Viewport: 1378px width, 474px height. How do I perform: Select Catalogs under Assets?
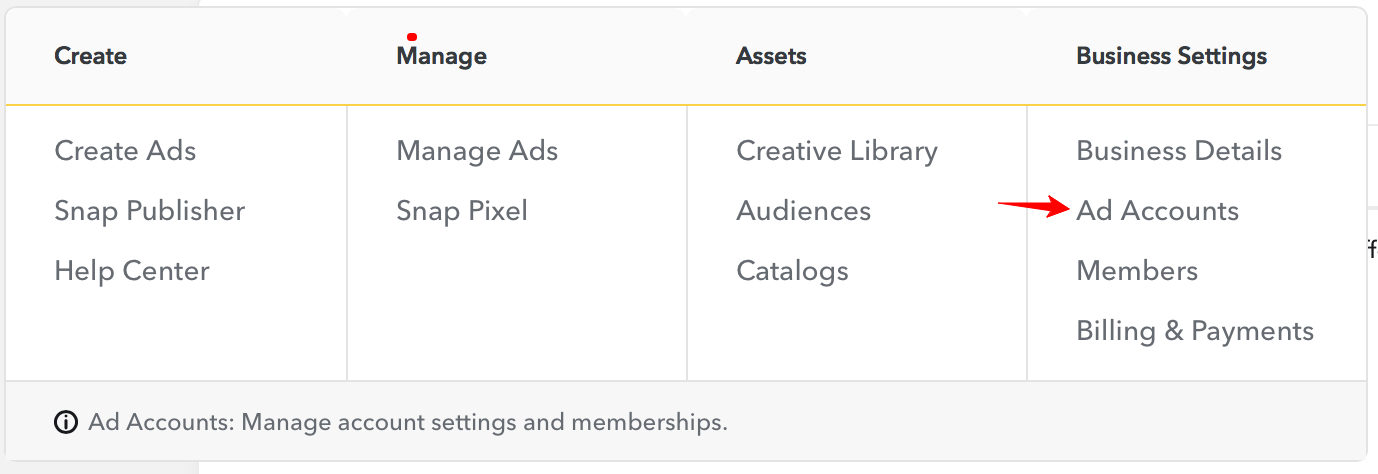click(x=792, y=271)
